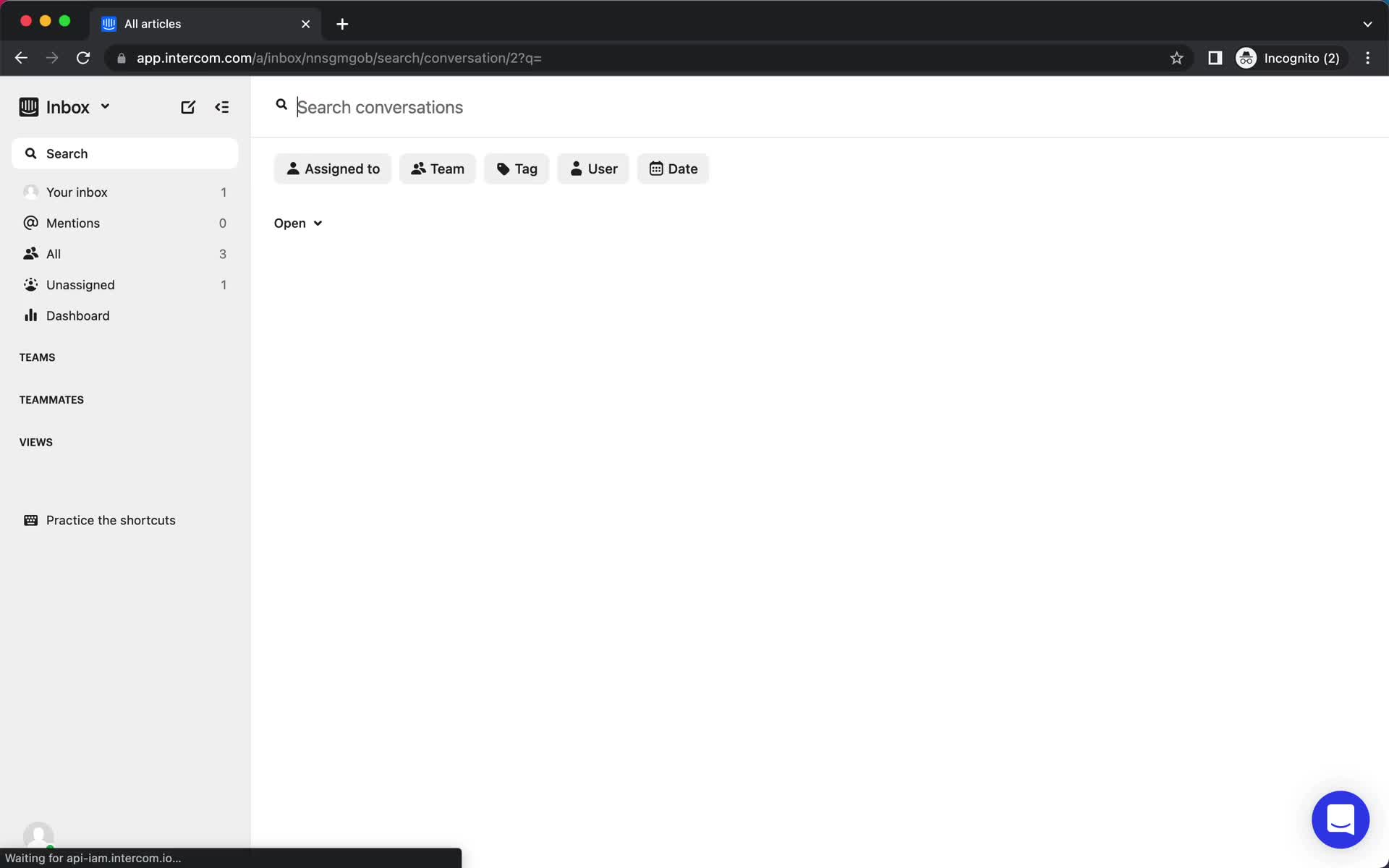Viewport: 1389px width, 868px height.
Task: Click the Intercom messenger launcher button
Action: tap(1341, 818)
